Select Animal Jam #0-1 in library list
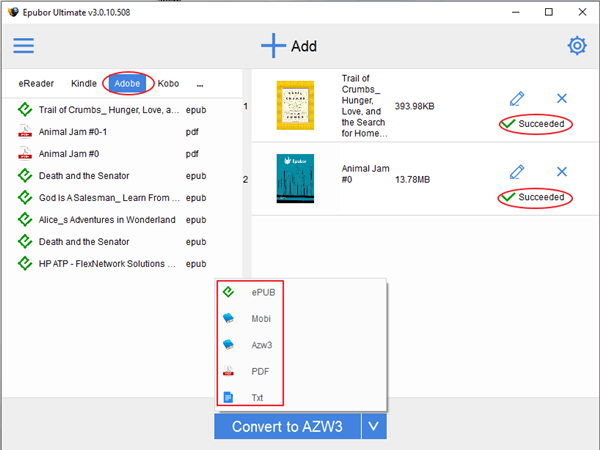 73,132
